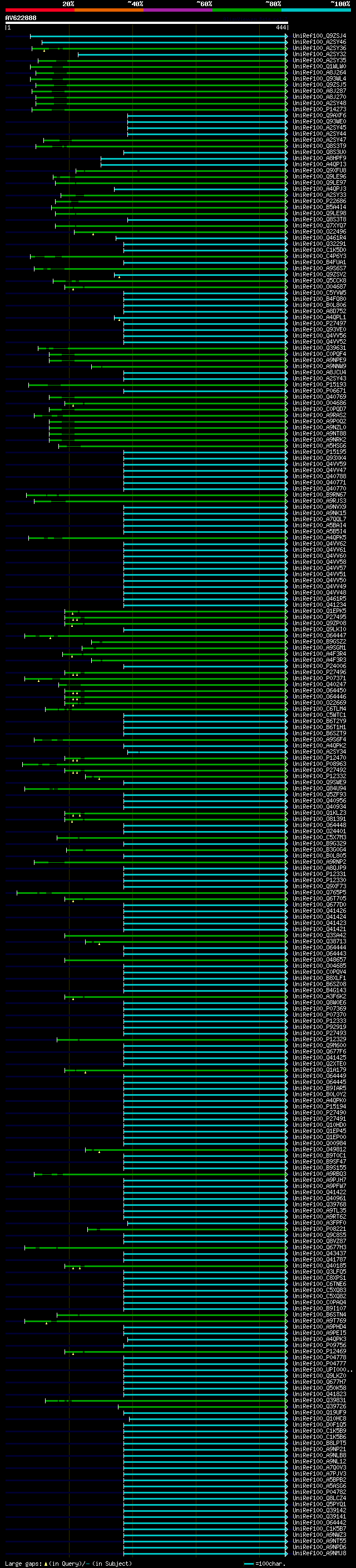Click the label UniRef100_A9NMJ8
Viewport: 356px width, 1568px height.
click(319, 1553)
